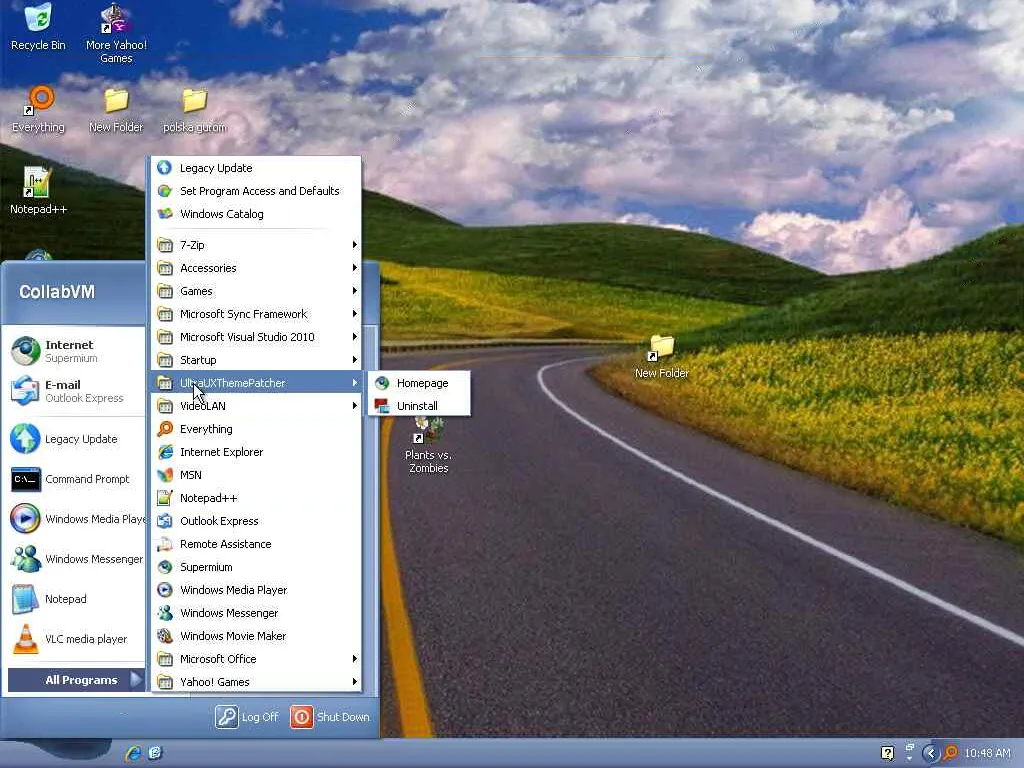Launch Notepad++ from All Programs list
The image size is (1024, 768).
click(257, 498)
